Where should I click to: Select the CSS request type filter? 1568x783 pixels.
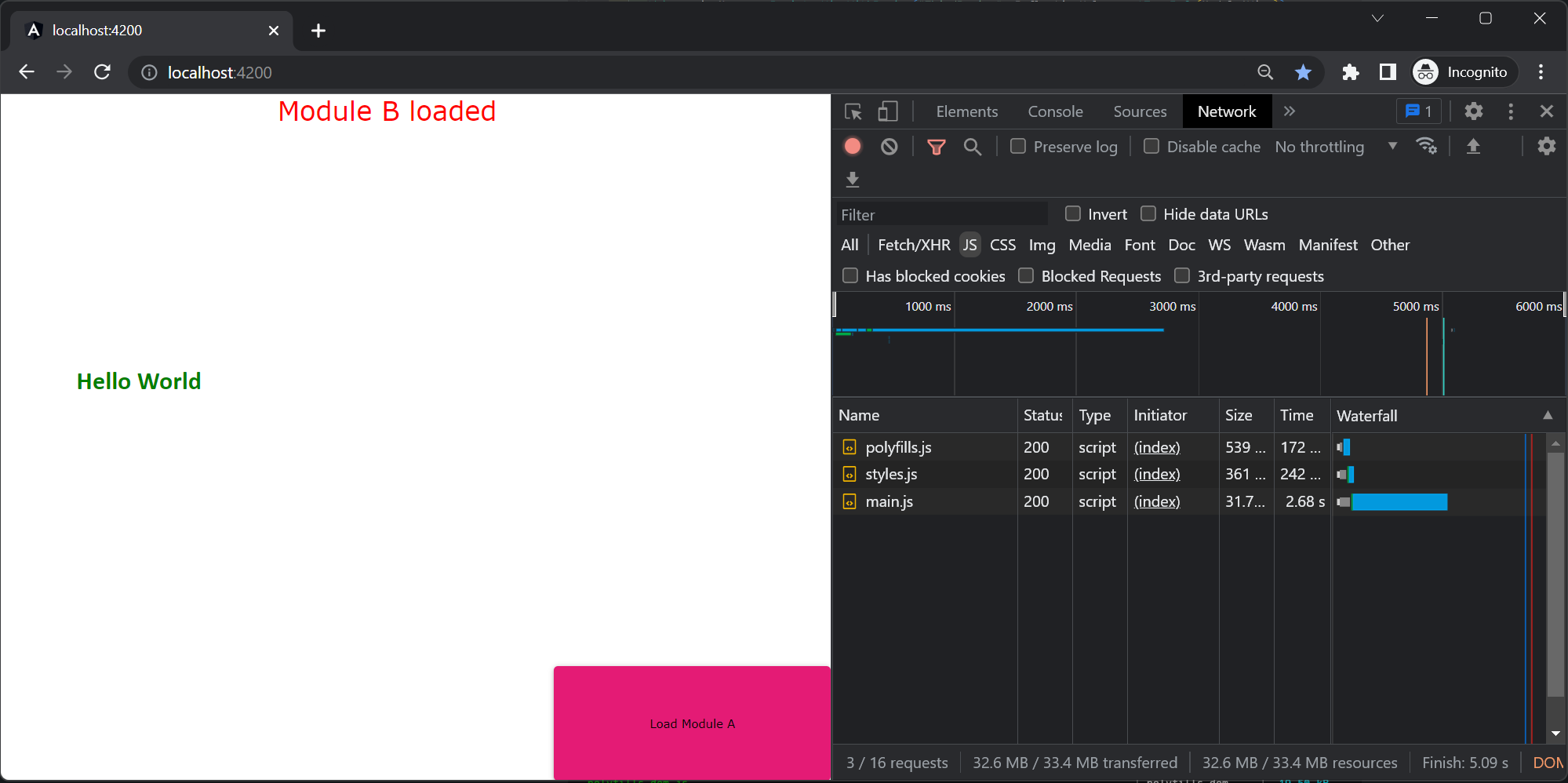(1002, 245)
